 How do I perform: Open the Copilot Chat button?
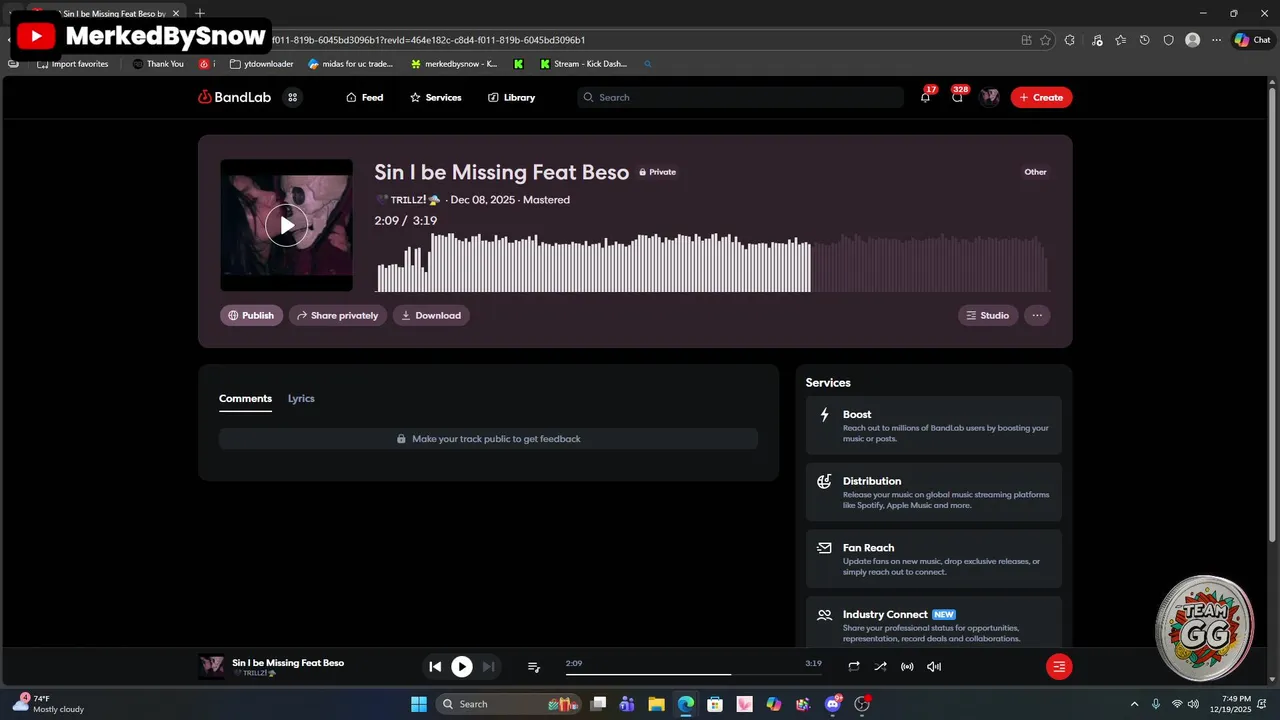point(1251,40)
